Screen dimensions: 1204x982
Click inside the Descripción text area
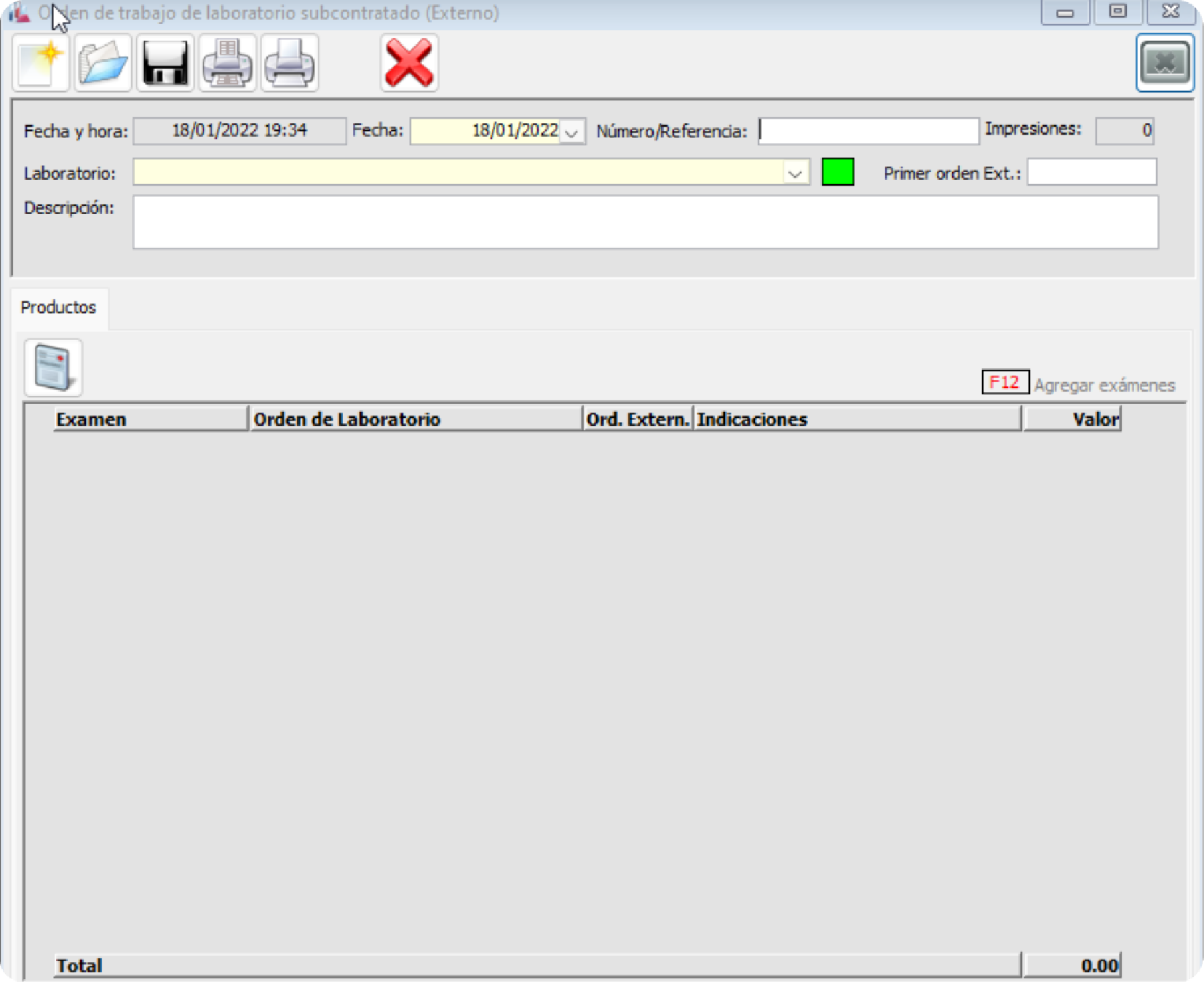[x=645, y=222]
